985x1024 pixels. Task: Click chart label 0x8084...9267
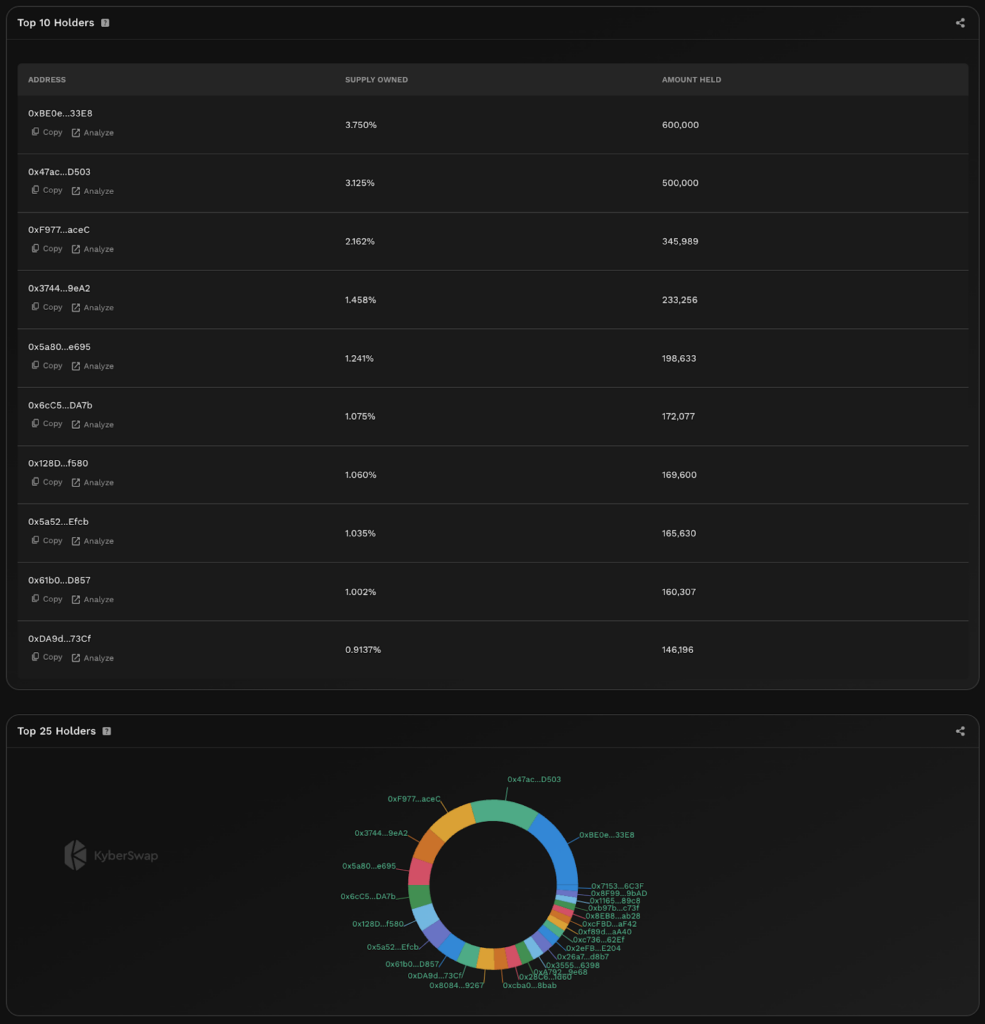pos(457,985)
